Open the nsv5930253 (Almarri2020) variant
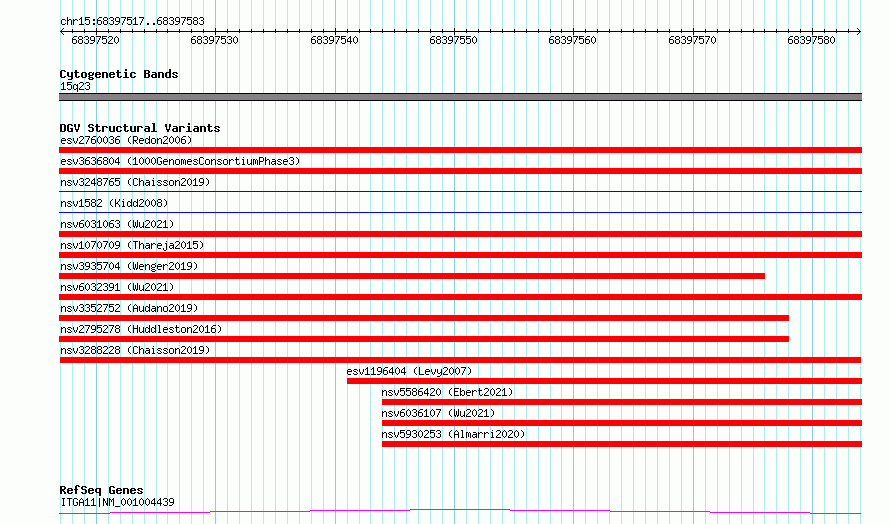Image resolution: width=890 pixels, height=524 pixels. pyautogui.click(x=453, y=434)
